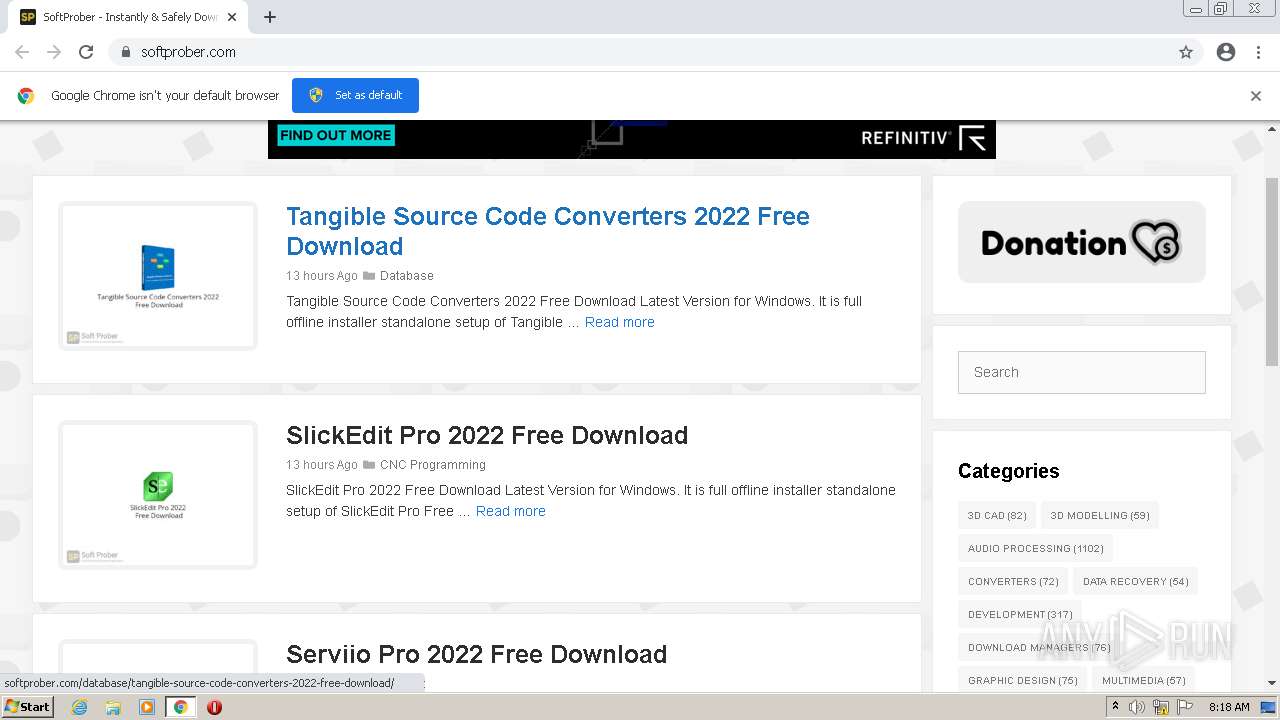Select the 3D MODELLING (59) category tag
1280x720 pixels.
point(1100,515)
